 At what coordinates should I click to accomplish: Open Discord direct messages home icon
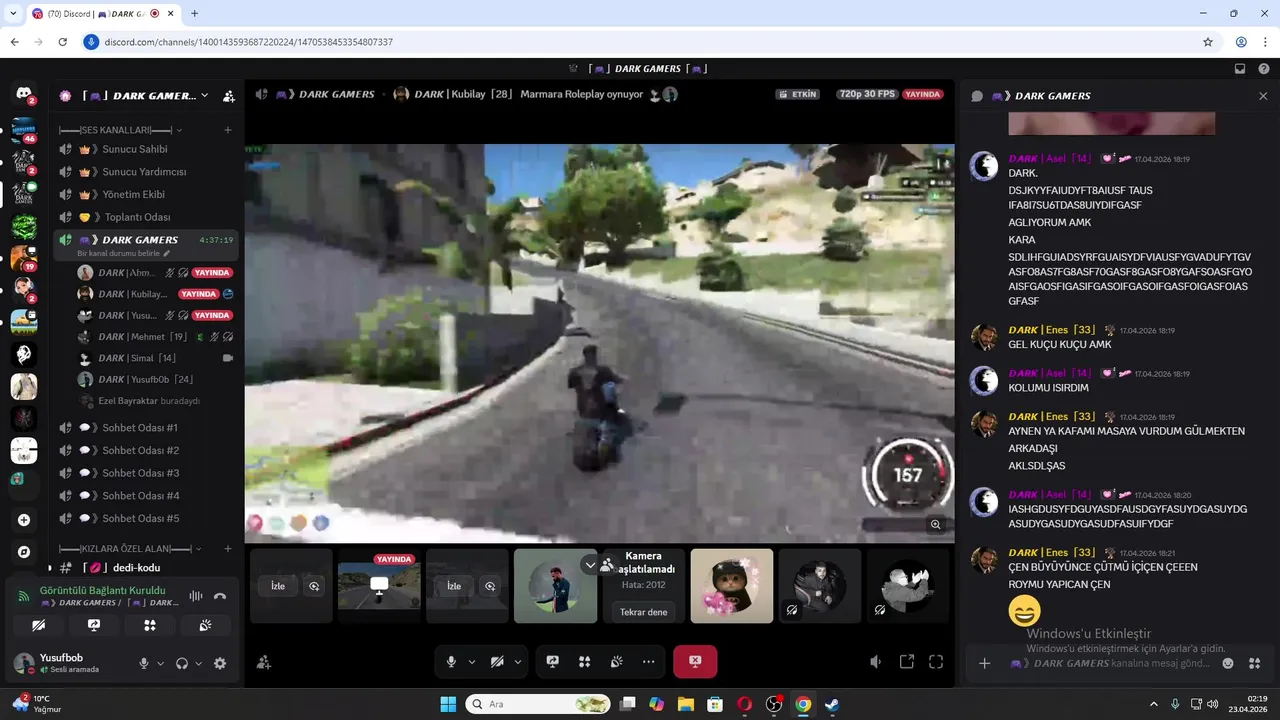(x=24, y=94)
